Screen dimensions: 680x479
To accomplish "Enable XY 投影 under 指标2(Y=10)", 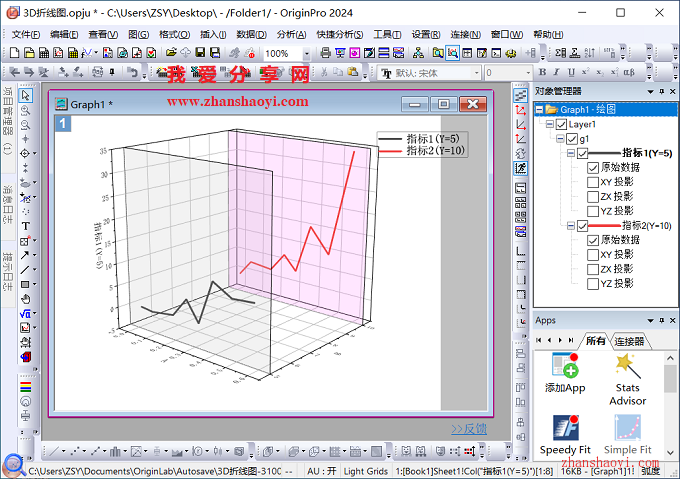I will pos(593,255).
